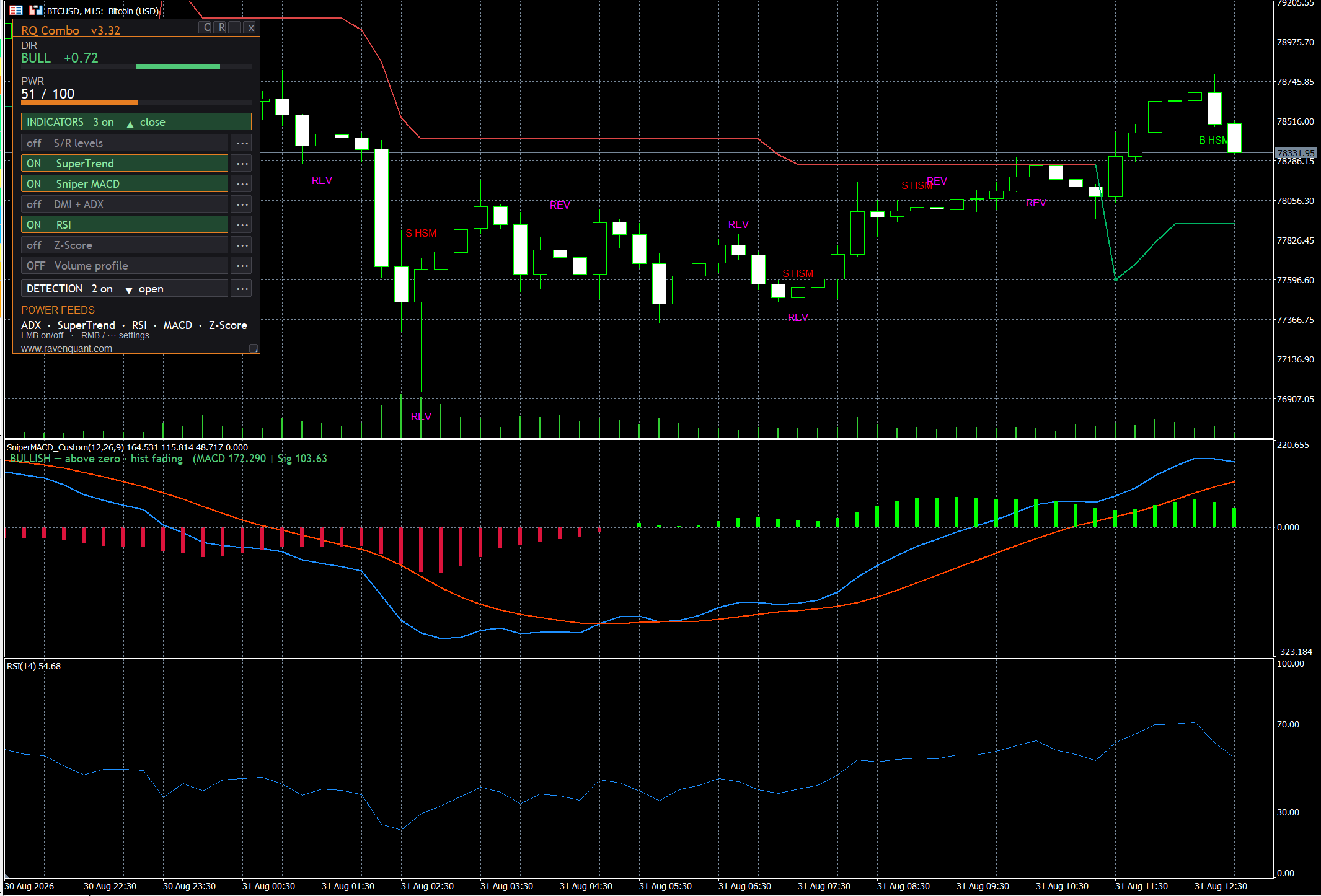1321x896 pixels.
Task: Click RSI in the power feeds list
Action: point(139,325)
